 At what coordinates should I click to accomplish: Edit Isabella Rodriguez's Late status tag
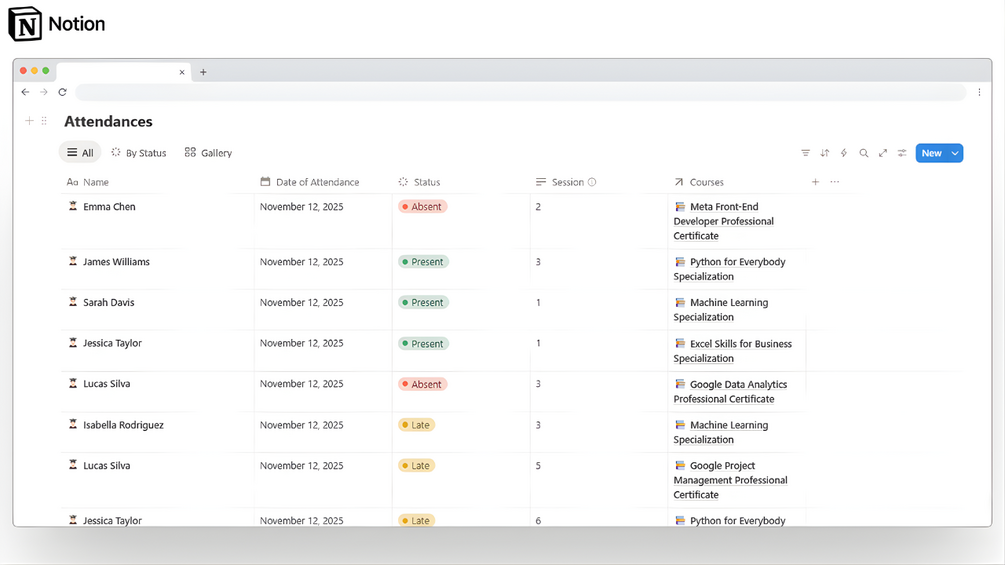click(417, 425)
